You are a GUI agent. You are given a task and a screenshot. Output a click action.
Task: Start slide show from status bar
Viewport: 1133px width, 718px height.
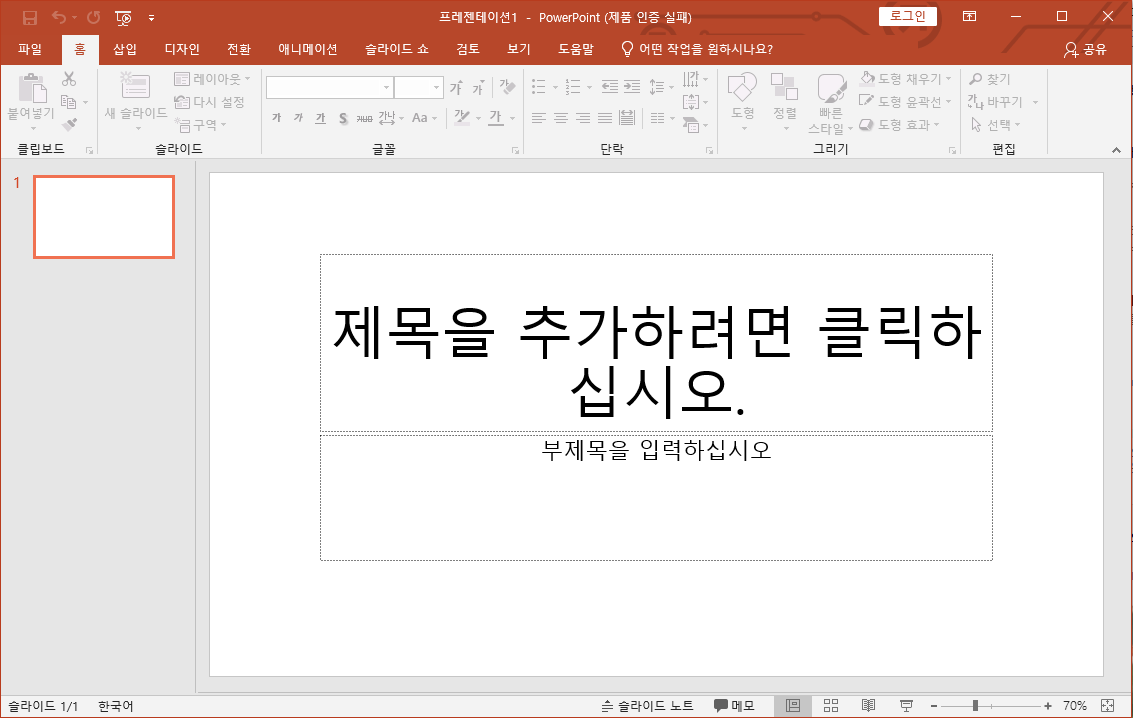pos(906,706)
